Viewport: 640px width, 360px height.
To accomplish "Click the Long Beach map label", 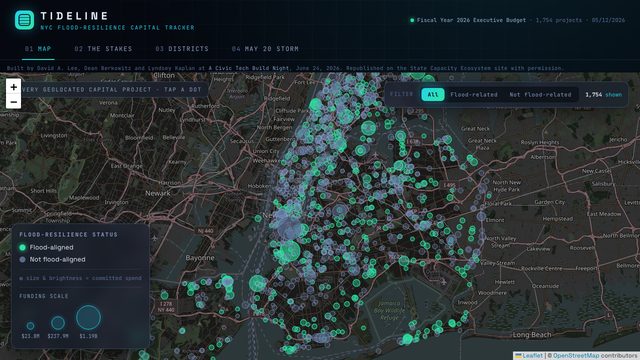I will [532, 335].
